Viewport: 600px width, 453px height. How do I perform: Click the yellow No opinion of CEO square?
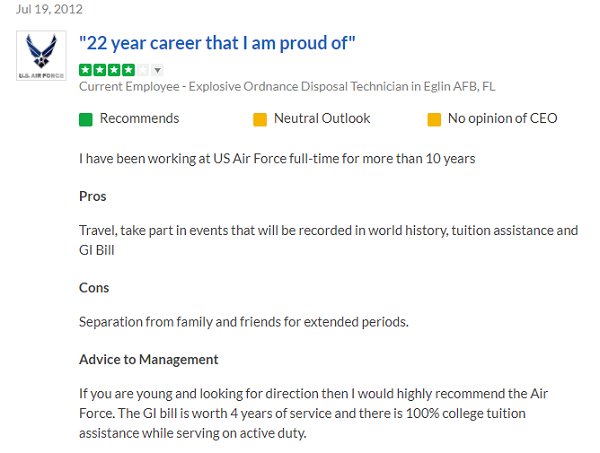point(434,119)
